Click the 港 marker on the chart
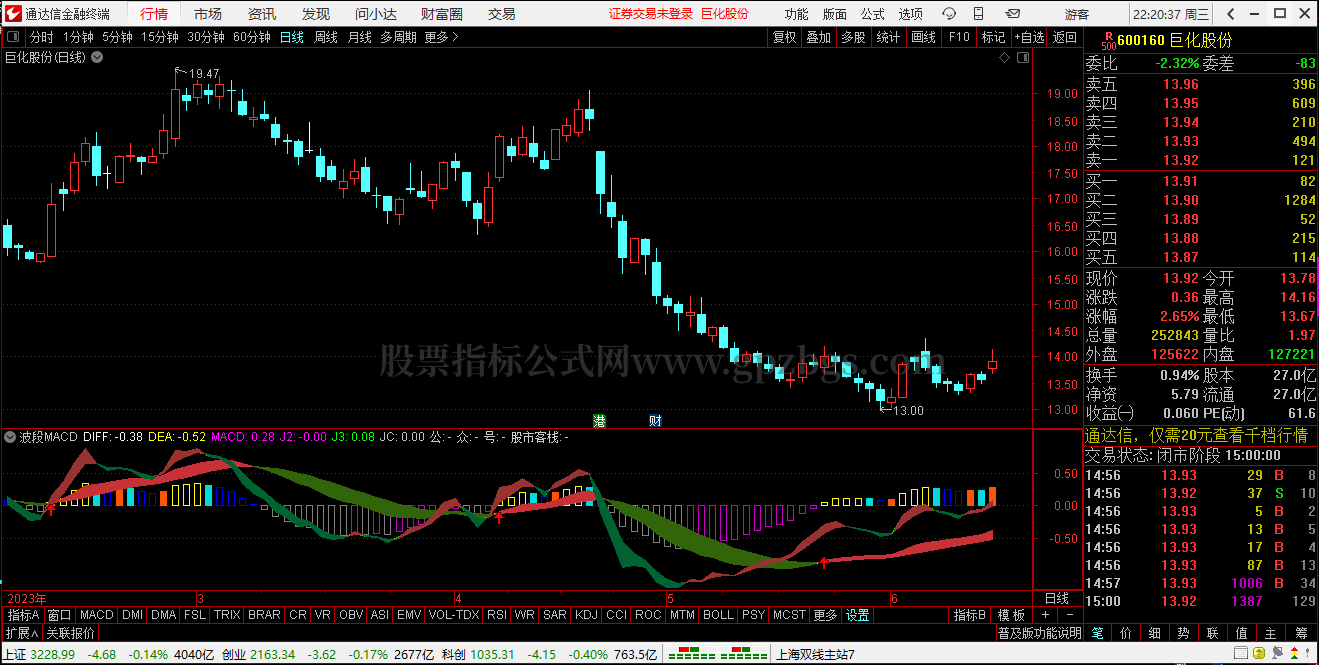1319x665 pixels. point(599,420)
